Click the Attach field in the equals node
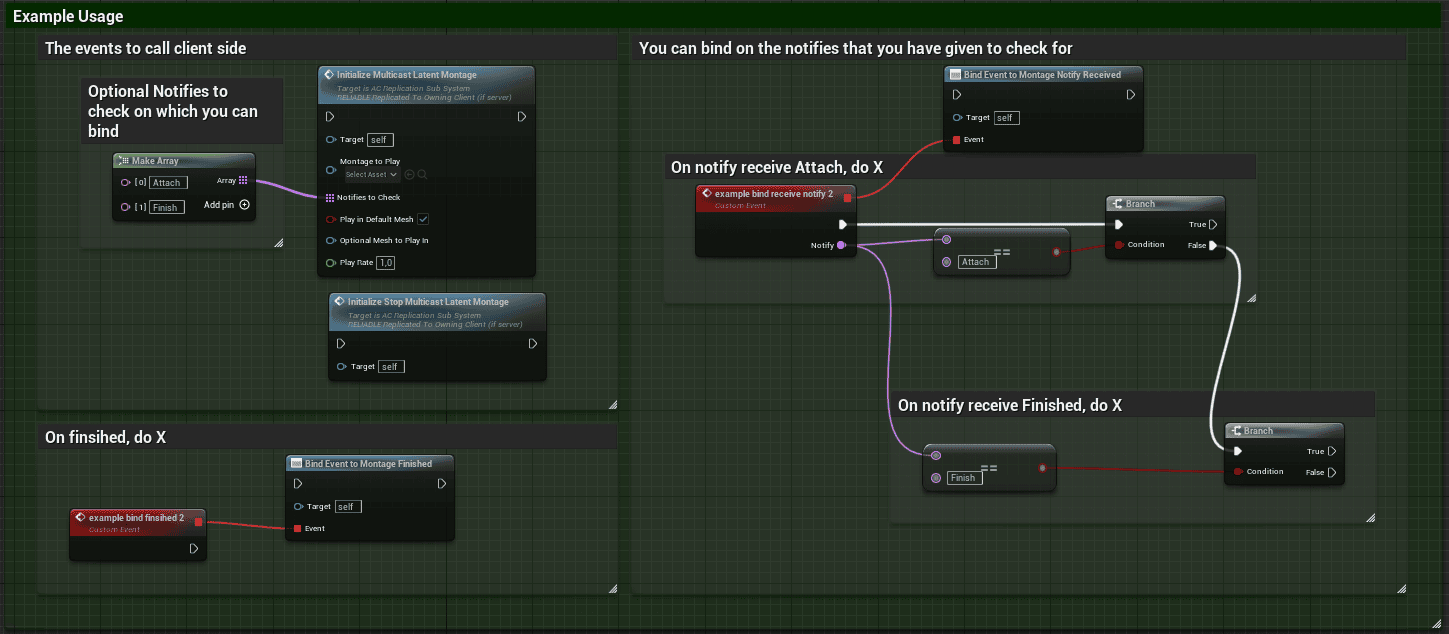Screen dimensions: 1449x634 coord(975,262)
